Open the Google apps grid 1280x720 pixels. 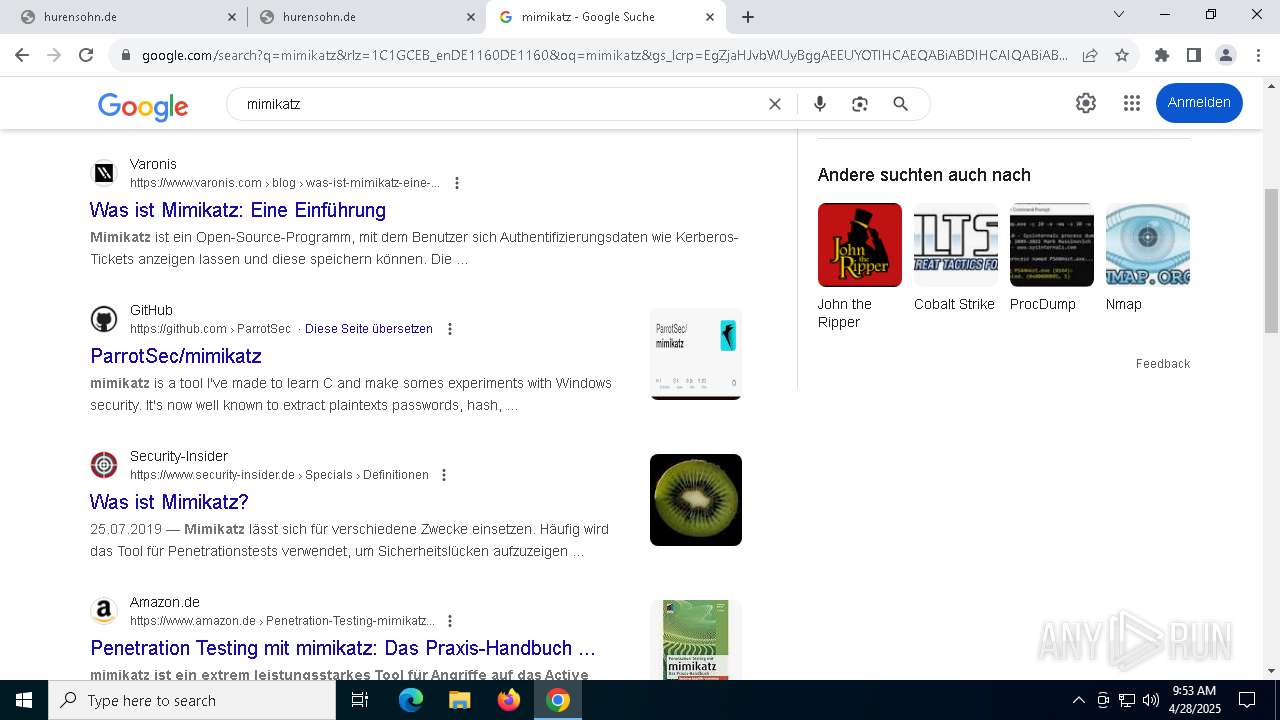1132,103
